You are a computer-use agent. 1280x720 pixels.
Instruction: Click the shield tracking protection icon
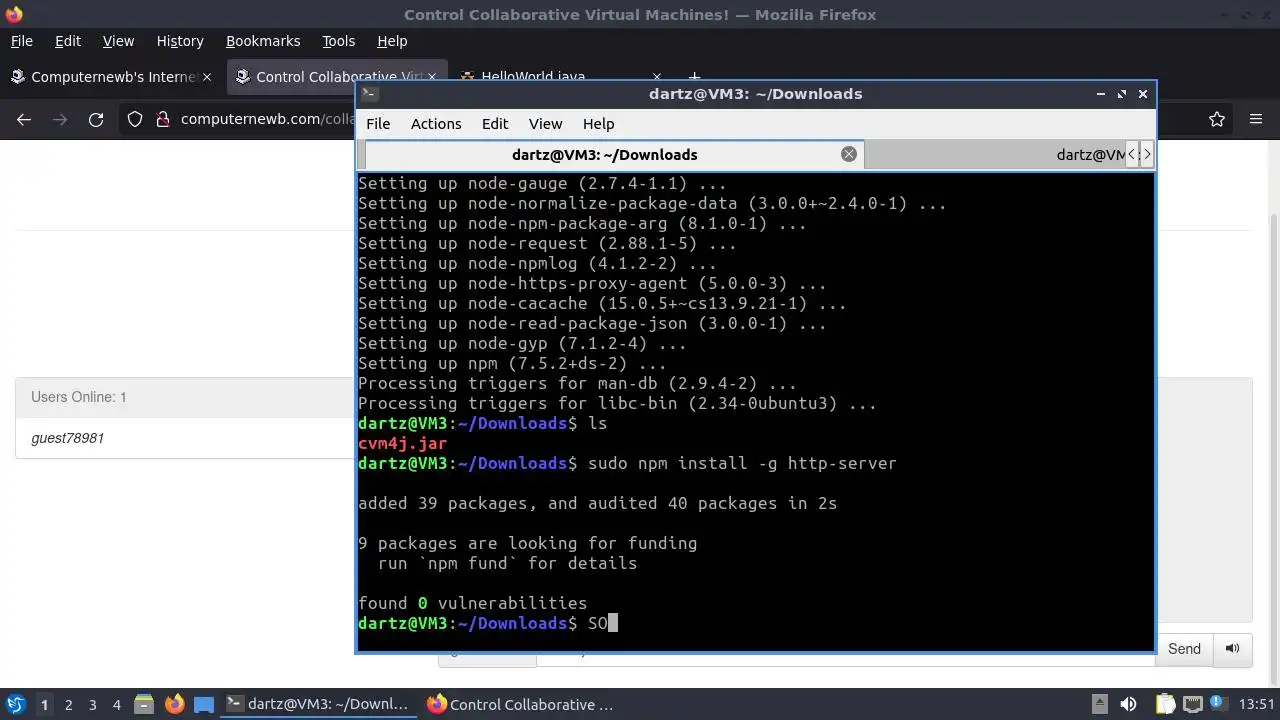pos(135,119)
